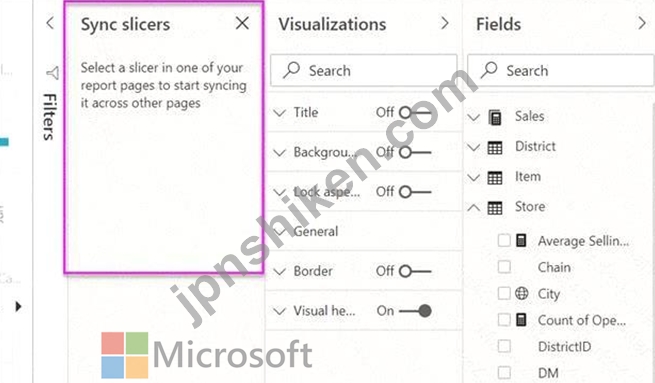Open the vertical Filters pane tab
This screenshot has height=383, width=655.
[50, 117]
